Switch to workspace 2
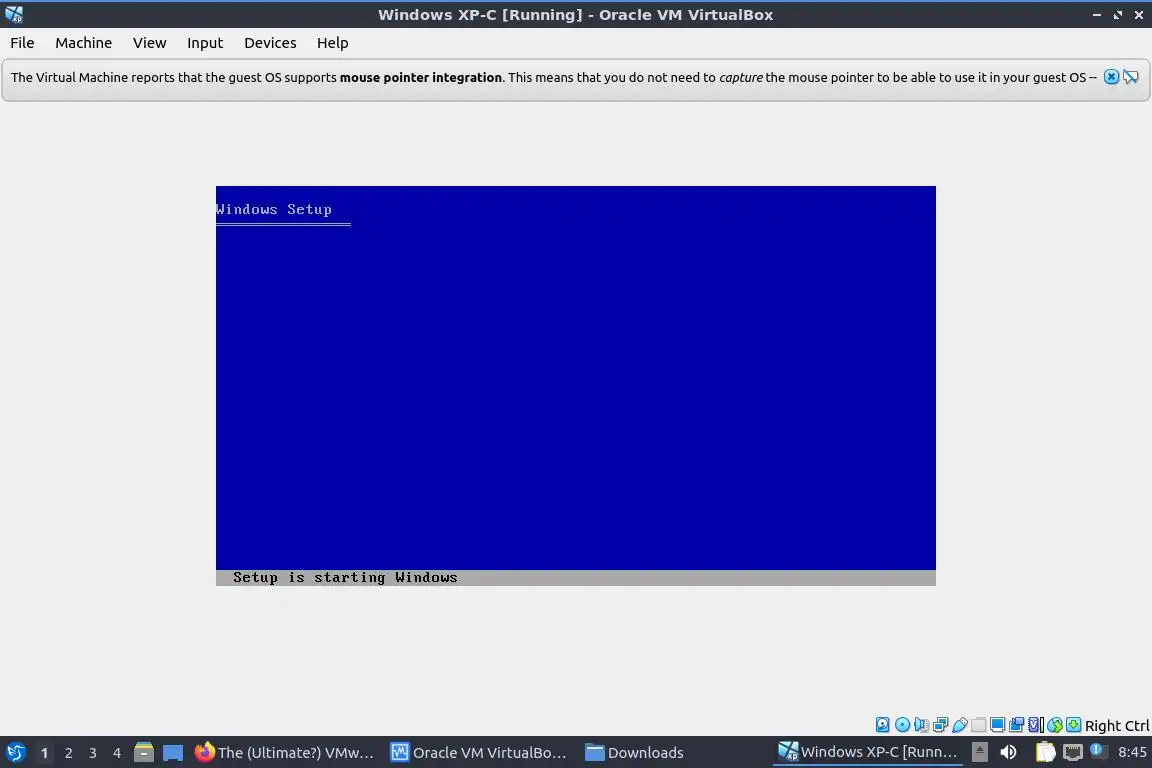The height and width of the screenshot is (768, 1152). [x=68, y=753]
